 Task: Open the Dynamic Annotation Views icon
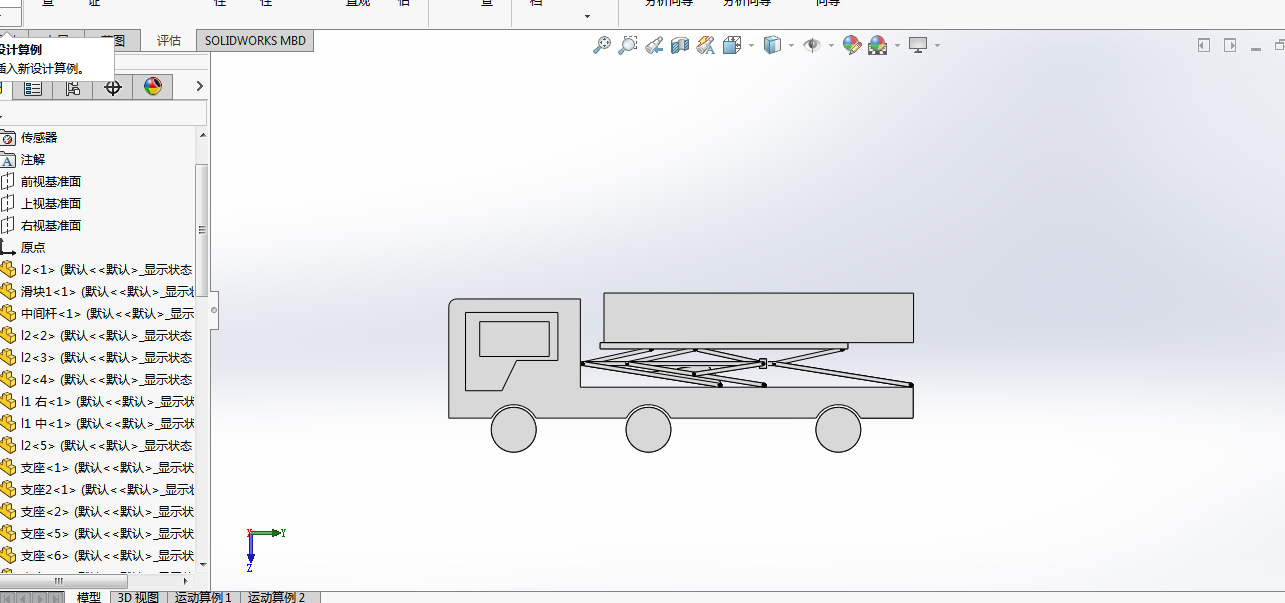[706, 45]
